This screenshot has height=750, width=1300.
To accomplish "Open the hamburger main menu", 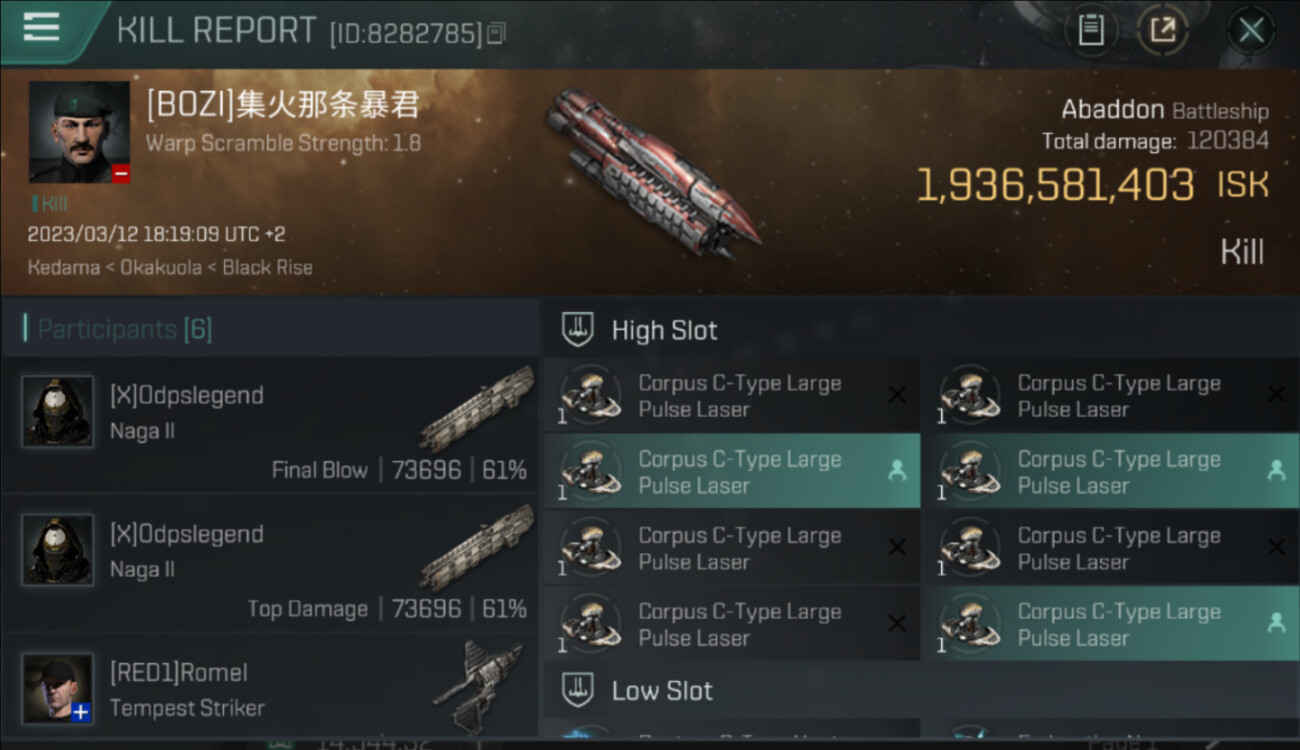I will (41, 28).
